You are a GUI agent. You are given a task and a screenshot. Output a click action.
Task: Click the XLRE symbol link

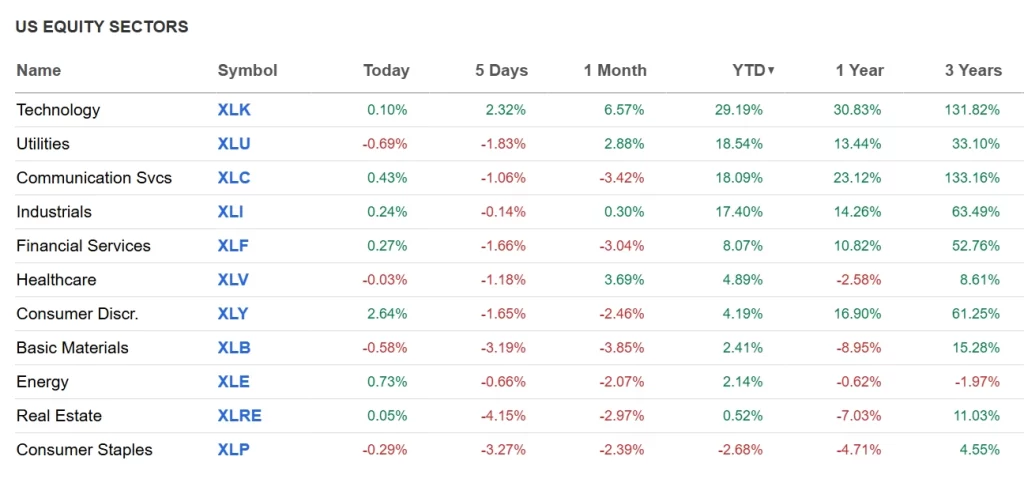pyautogui.click(x=239, y=416)
